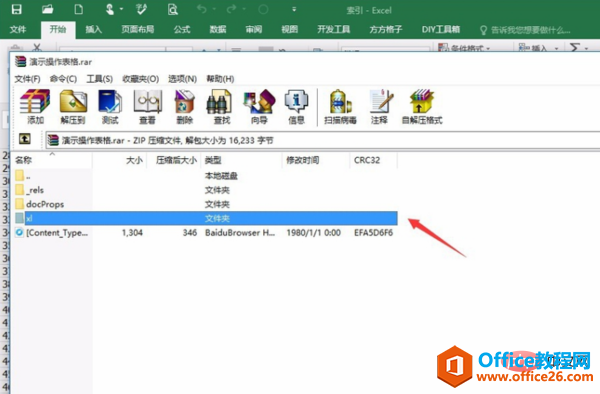600x394 pixels.
Task: Switch to Excel 方方格子 tab
Action: point(386,29)
